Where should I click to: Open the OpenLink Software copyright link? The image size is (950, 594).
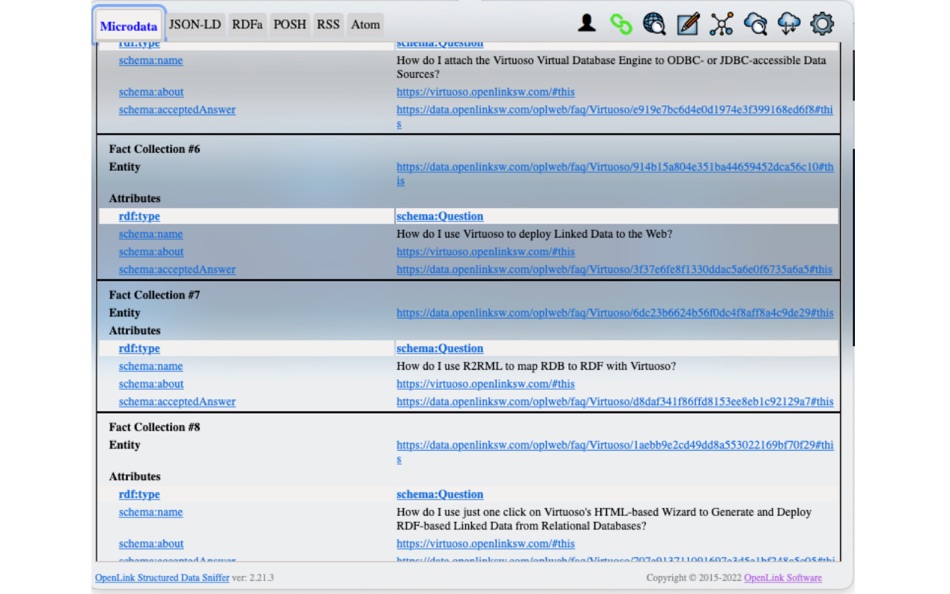[783, 578]
